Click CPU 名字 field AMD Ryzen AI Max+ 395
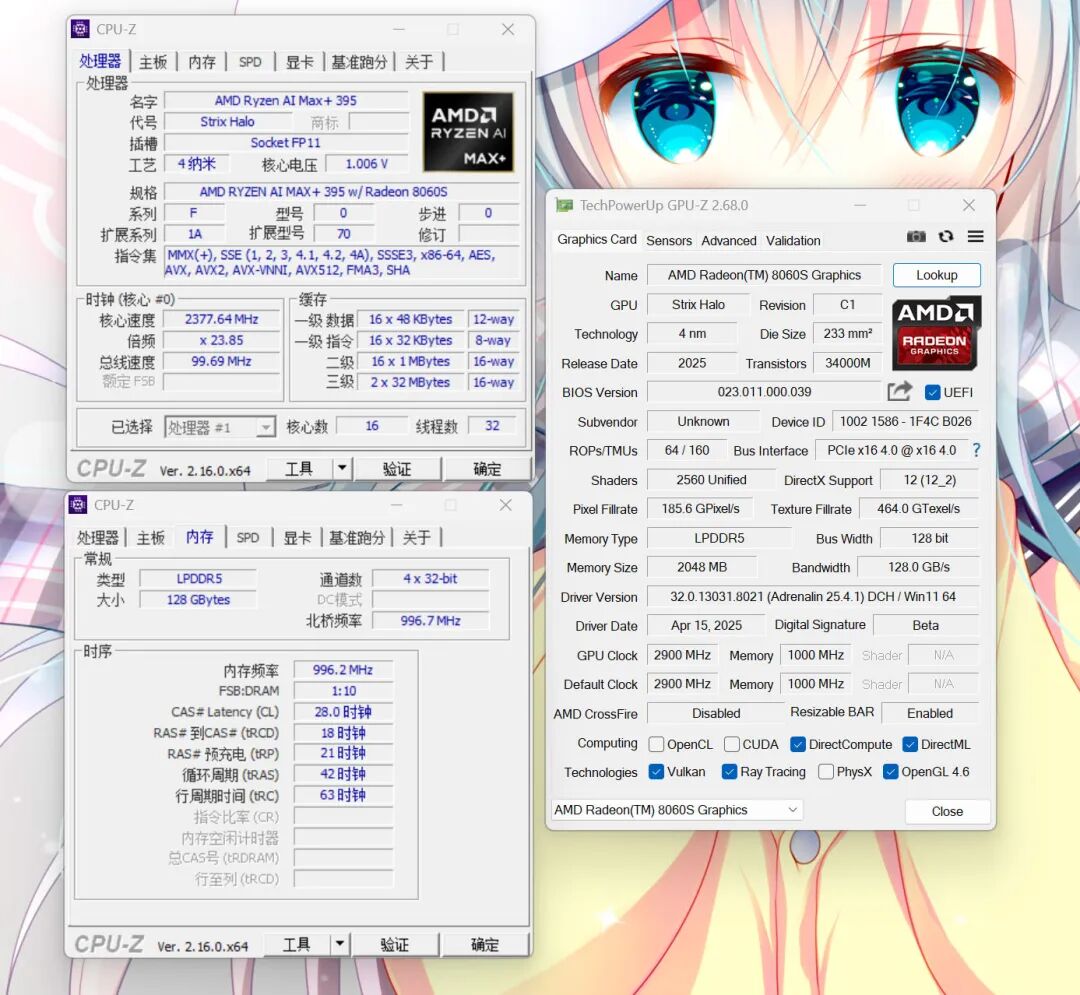The image size is (1080, 995). click(286, 101)
